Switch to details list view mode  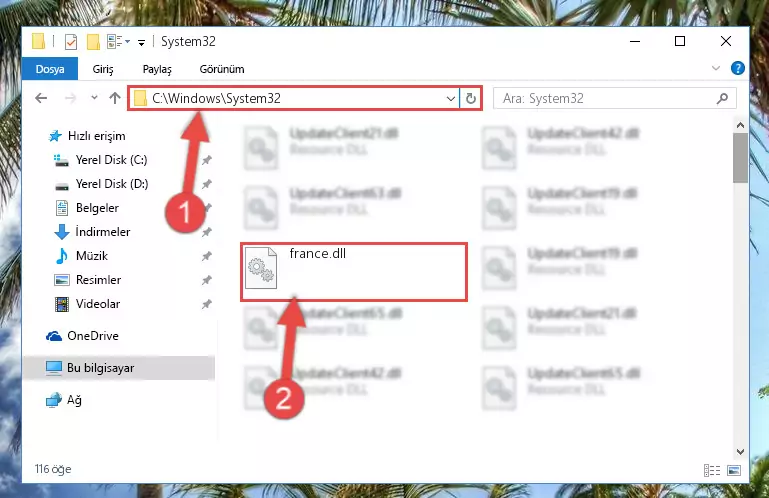tap(712, 471)
